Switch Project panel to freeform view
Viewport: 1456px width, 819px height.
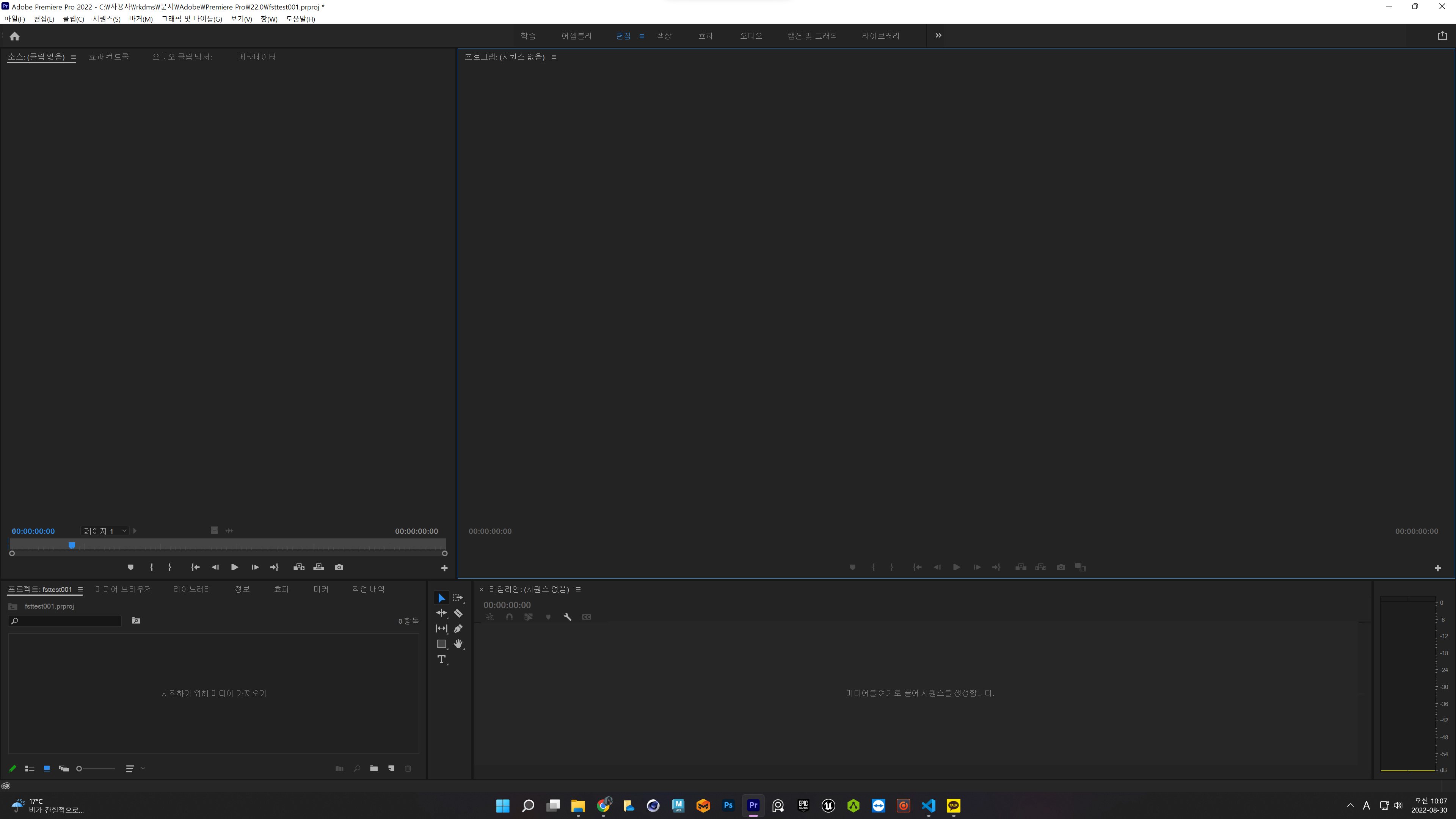pyautogui.click(x=64, y=769)
